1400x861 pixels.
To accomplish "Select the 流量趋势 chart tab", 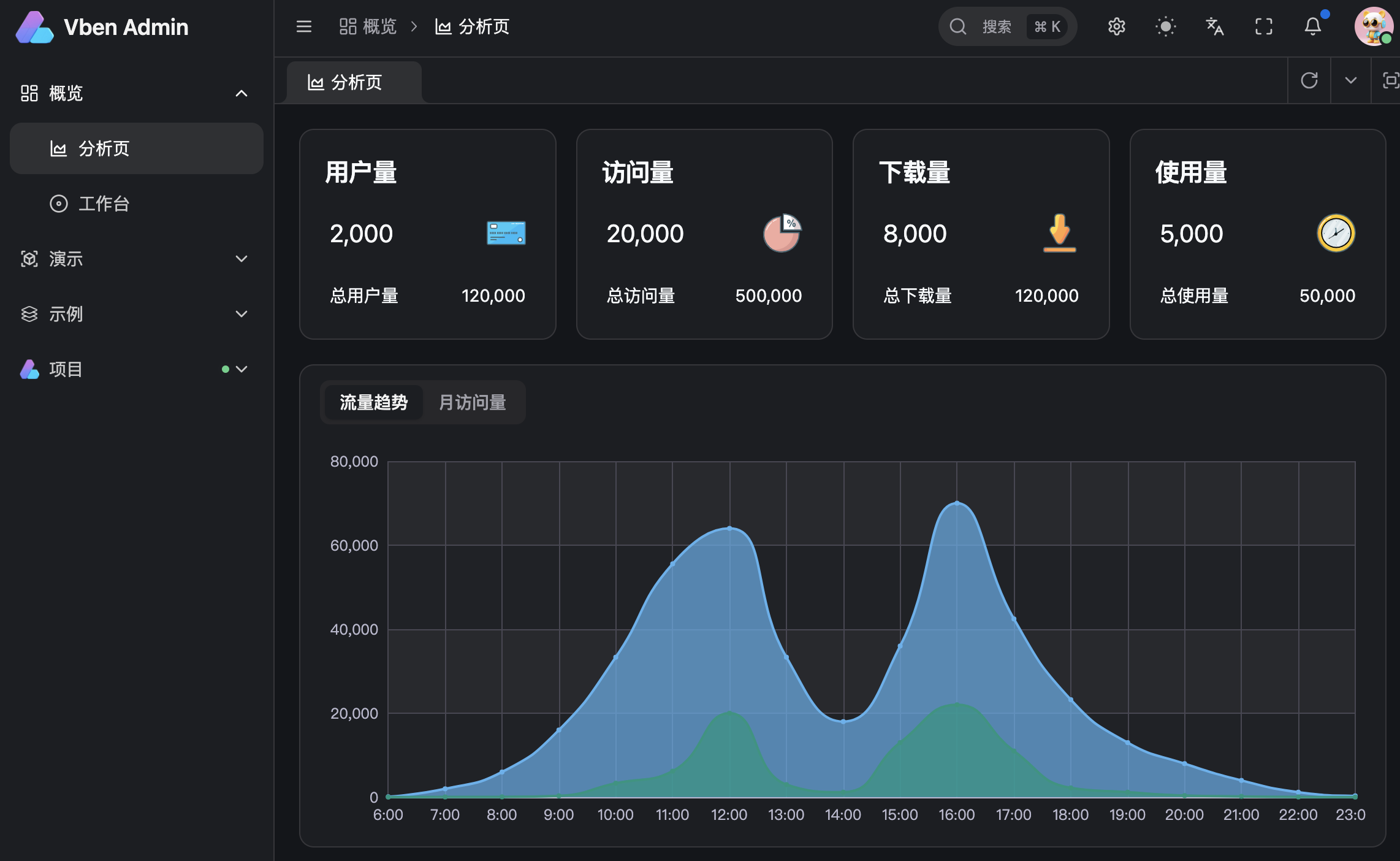I will pyautogui.click(x=373, y=402).
